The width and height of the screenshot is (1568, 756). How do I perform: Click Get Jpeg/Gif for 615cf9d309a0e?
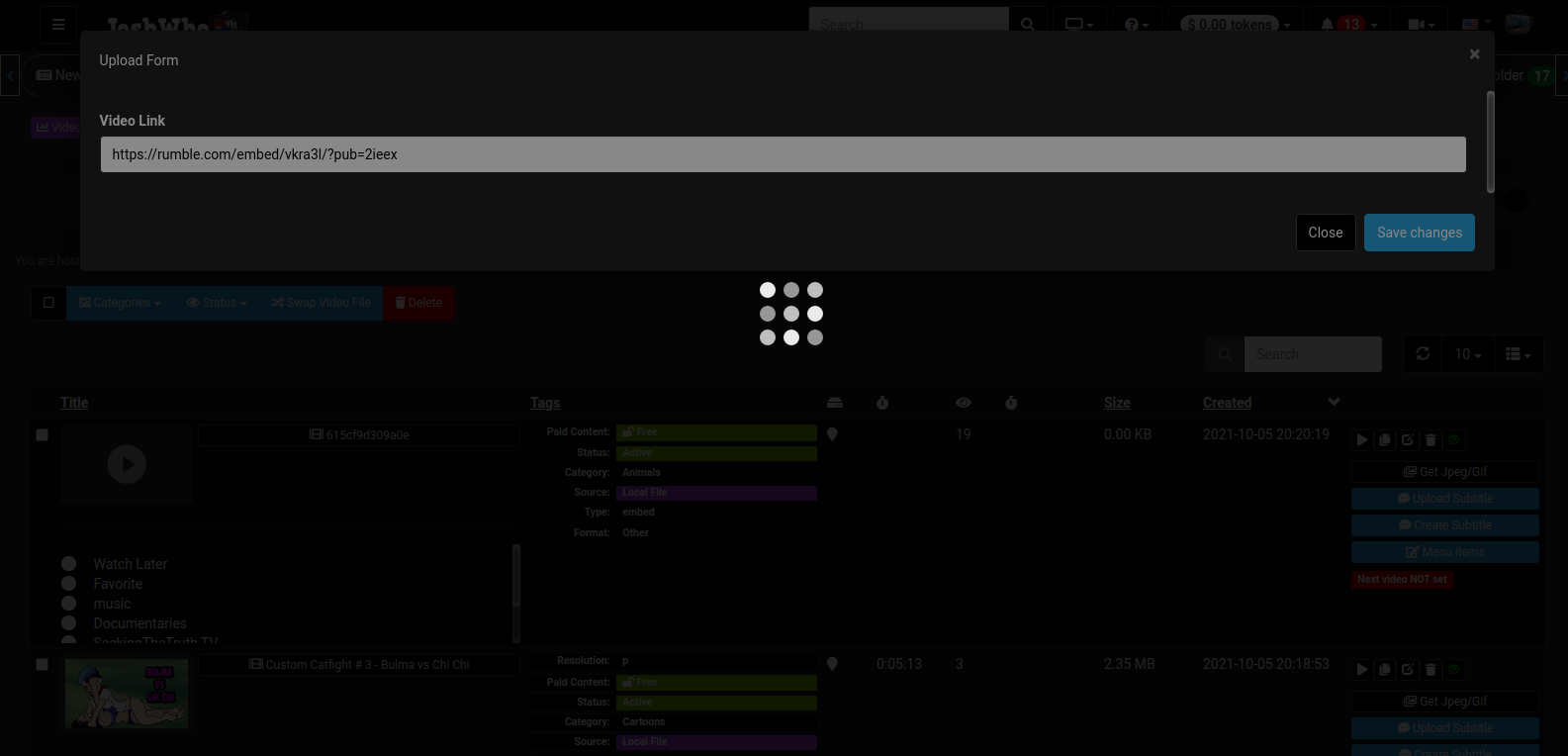pos(1445,472)
